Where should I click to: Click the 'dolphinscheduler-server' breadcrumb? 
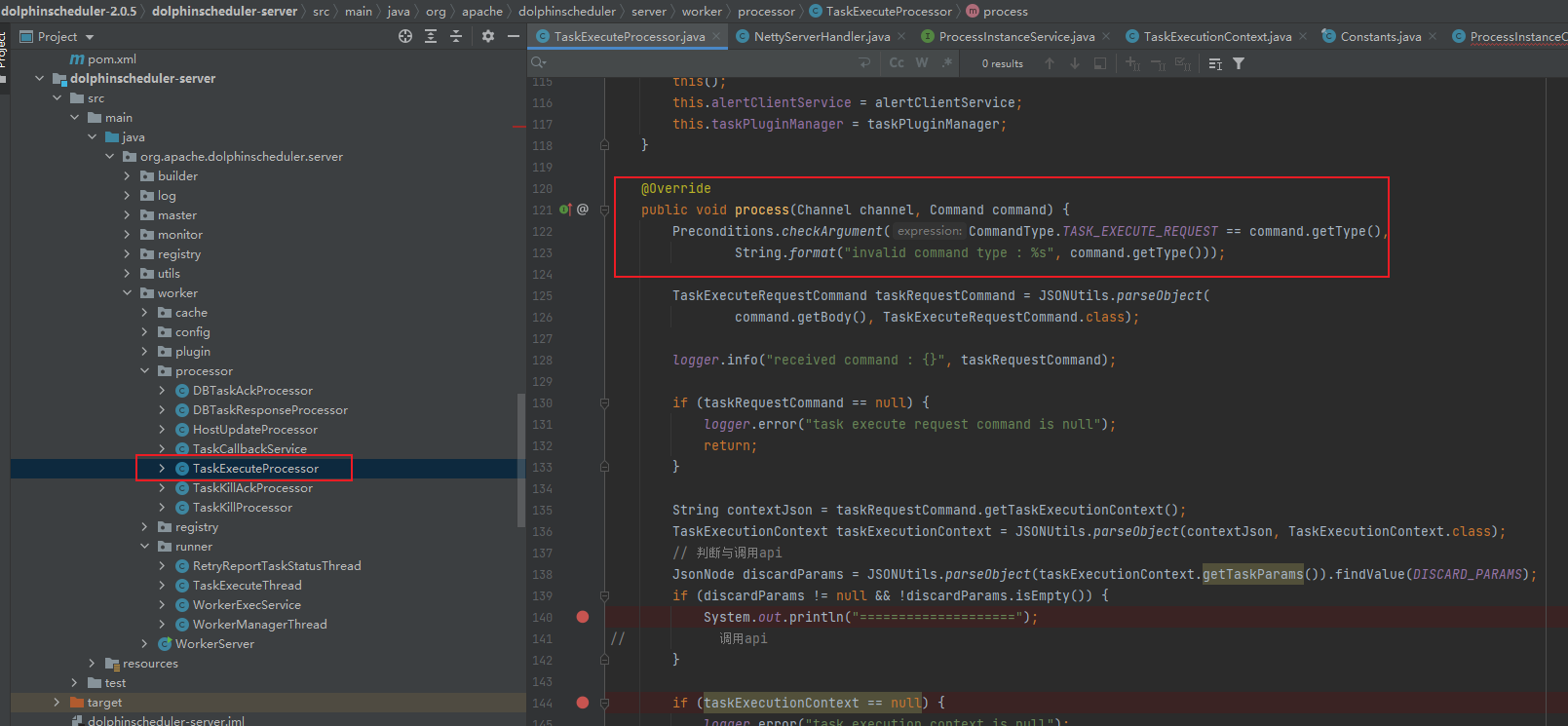pyautogui.click(x=224, y=12)
